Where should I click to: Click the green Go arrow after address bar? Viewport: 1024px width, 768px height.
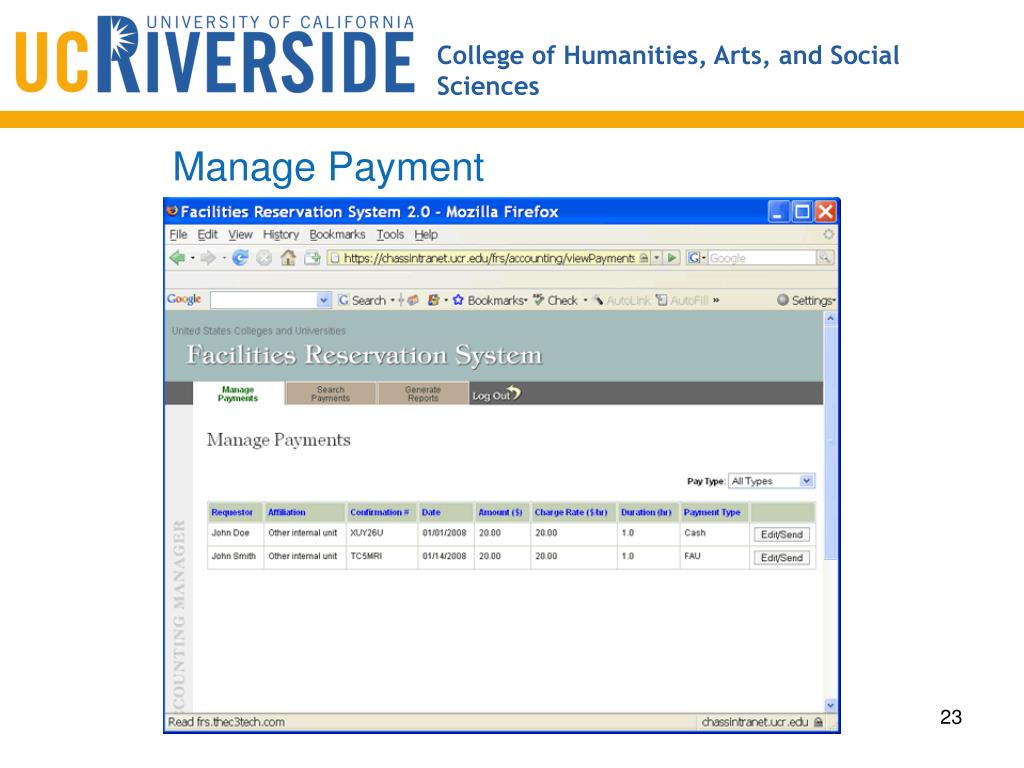(672, 258)
